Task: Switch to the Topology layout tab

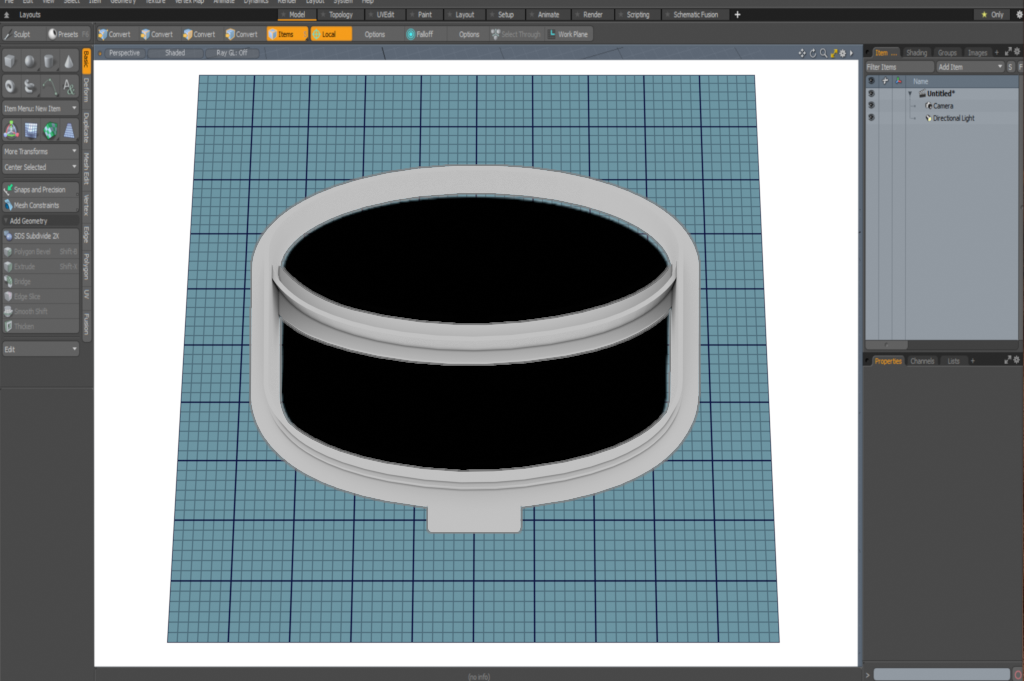Action: [338, 15]
